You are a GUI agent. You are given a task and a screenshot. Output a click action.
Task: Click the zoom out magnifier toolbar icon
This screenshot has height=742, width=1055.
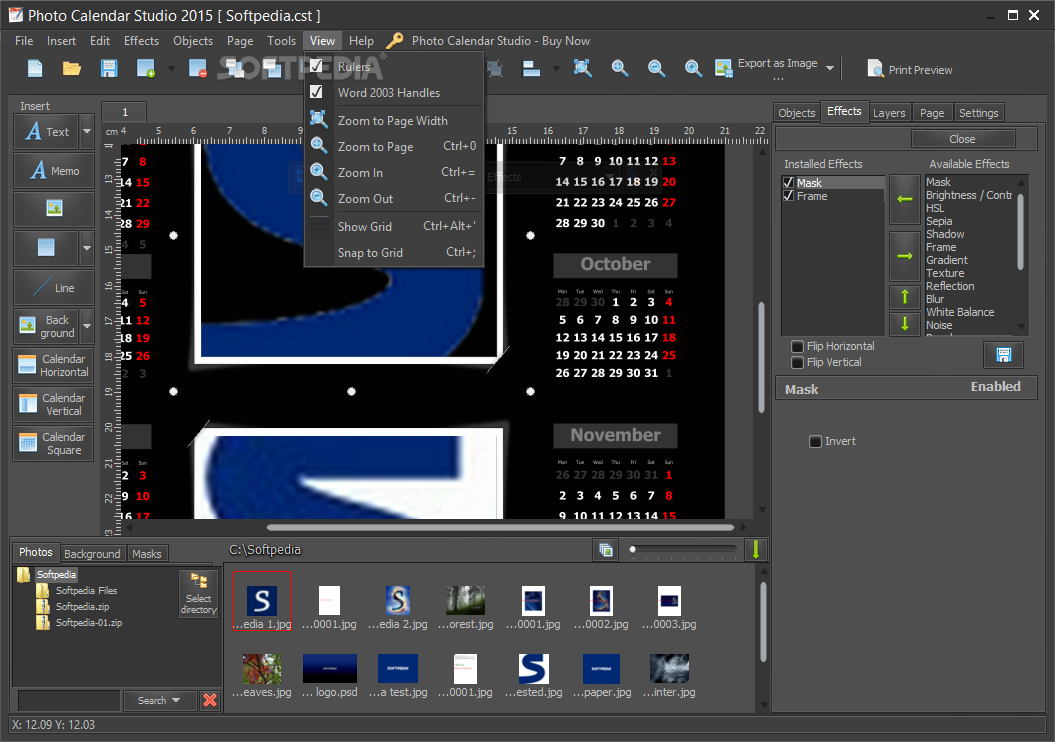656,68
